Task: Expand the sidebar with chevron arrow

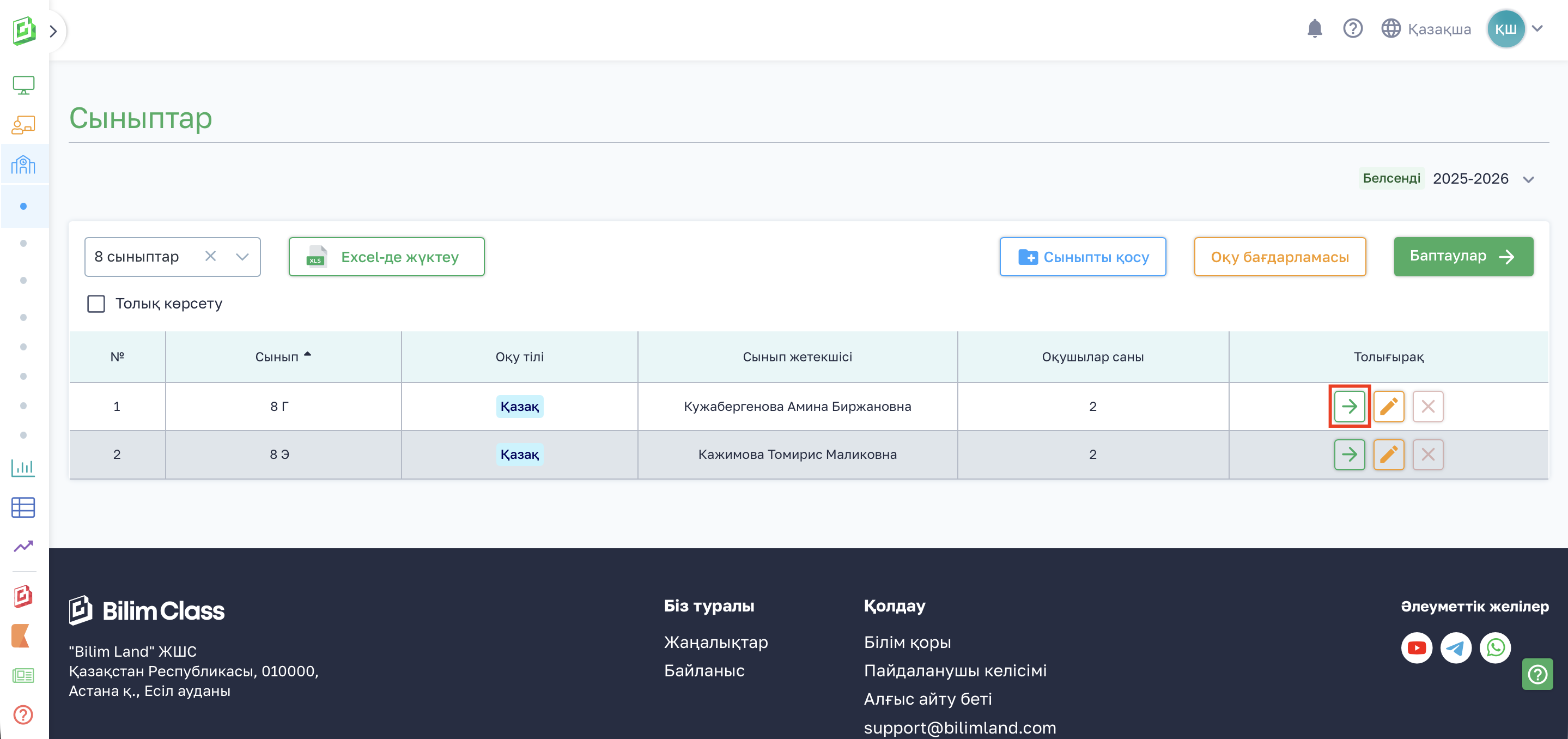Action: tap(53, 31)
